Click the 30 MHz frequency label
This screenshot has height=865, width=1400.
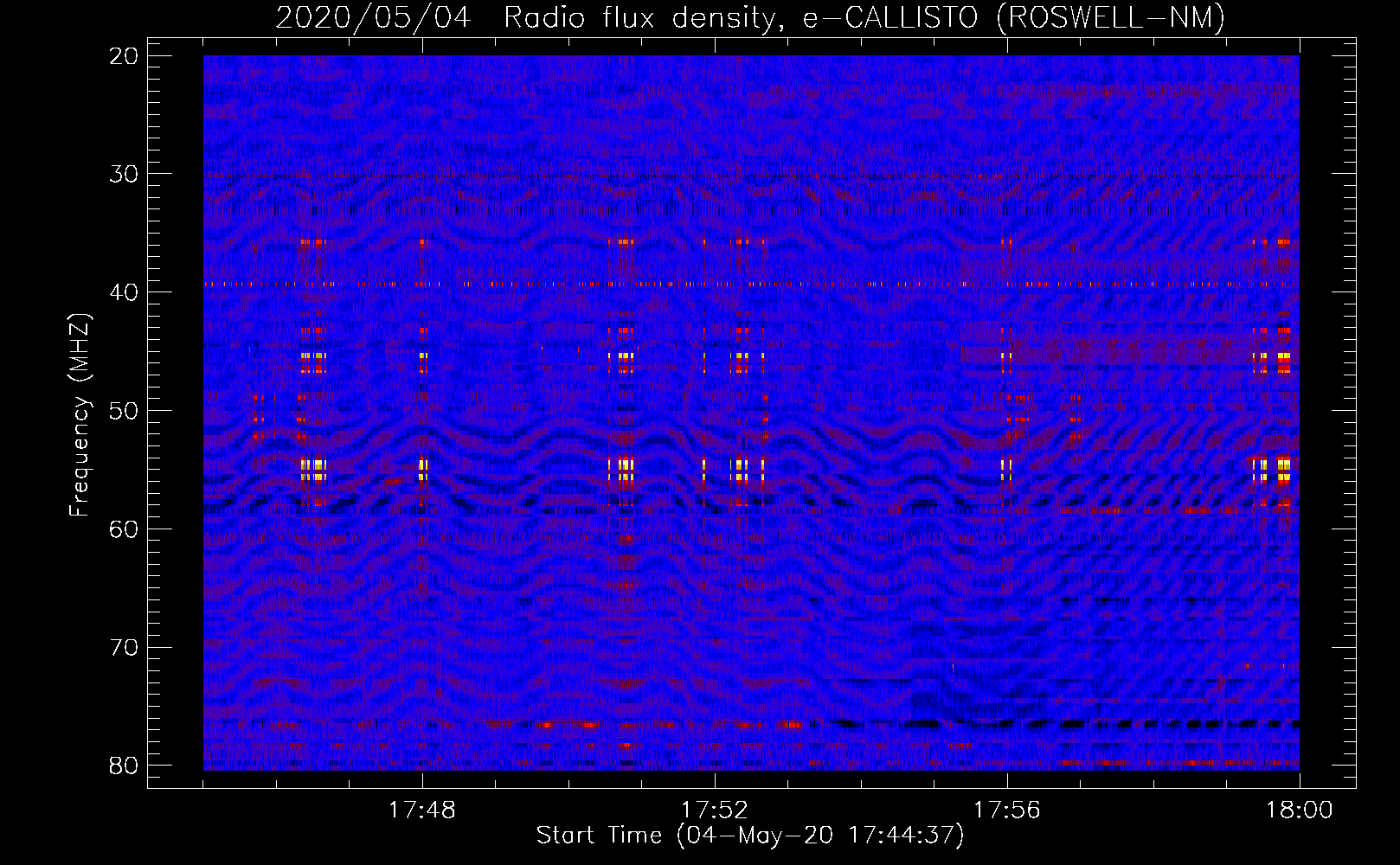coord(125,175)
